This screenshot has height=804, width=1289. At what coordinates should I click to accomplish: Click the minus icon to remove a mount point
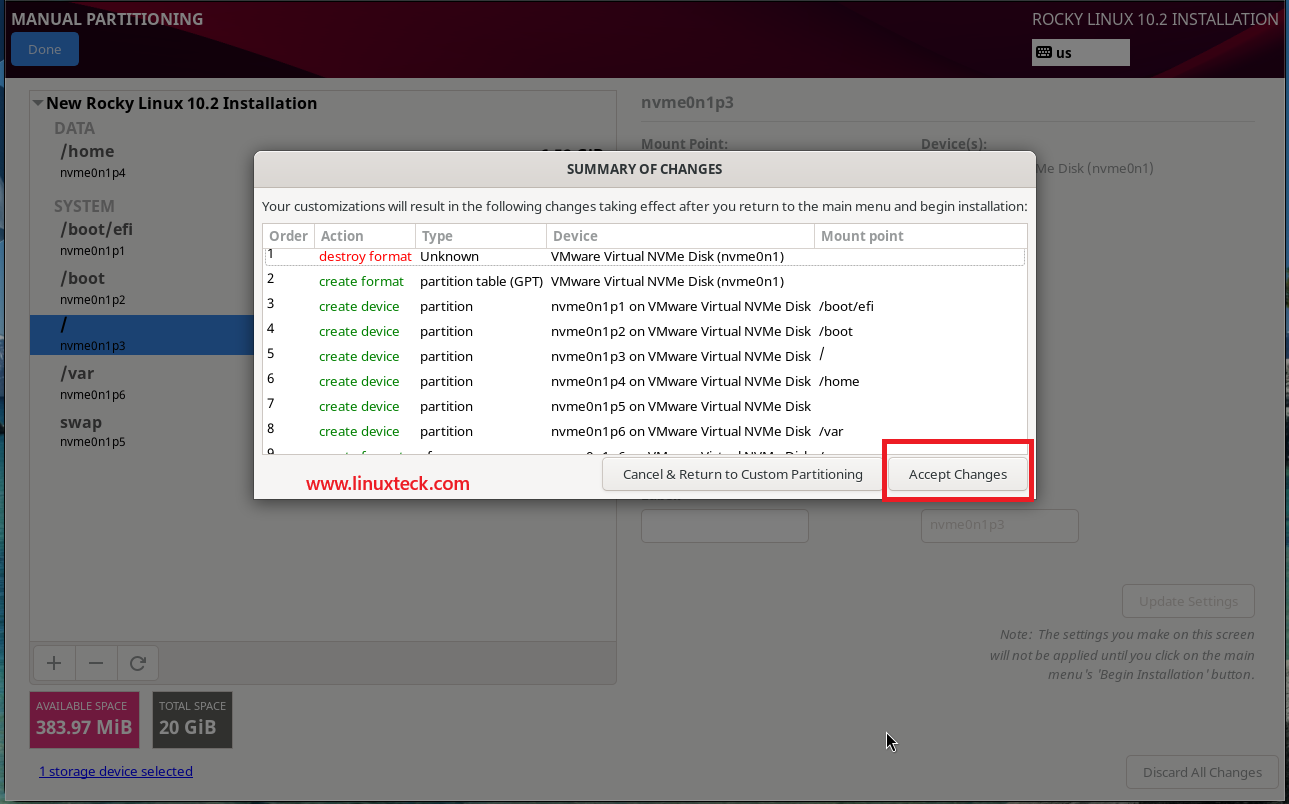96,663
